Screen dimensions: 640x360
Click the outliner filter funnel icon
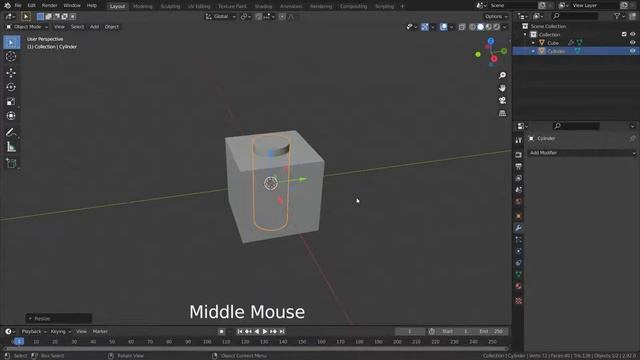pyautogui.click(x=617, y=16)
